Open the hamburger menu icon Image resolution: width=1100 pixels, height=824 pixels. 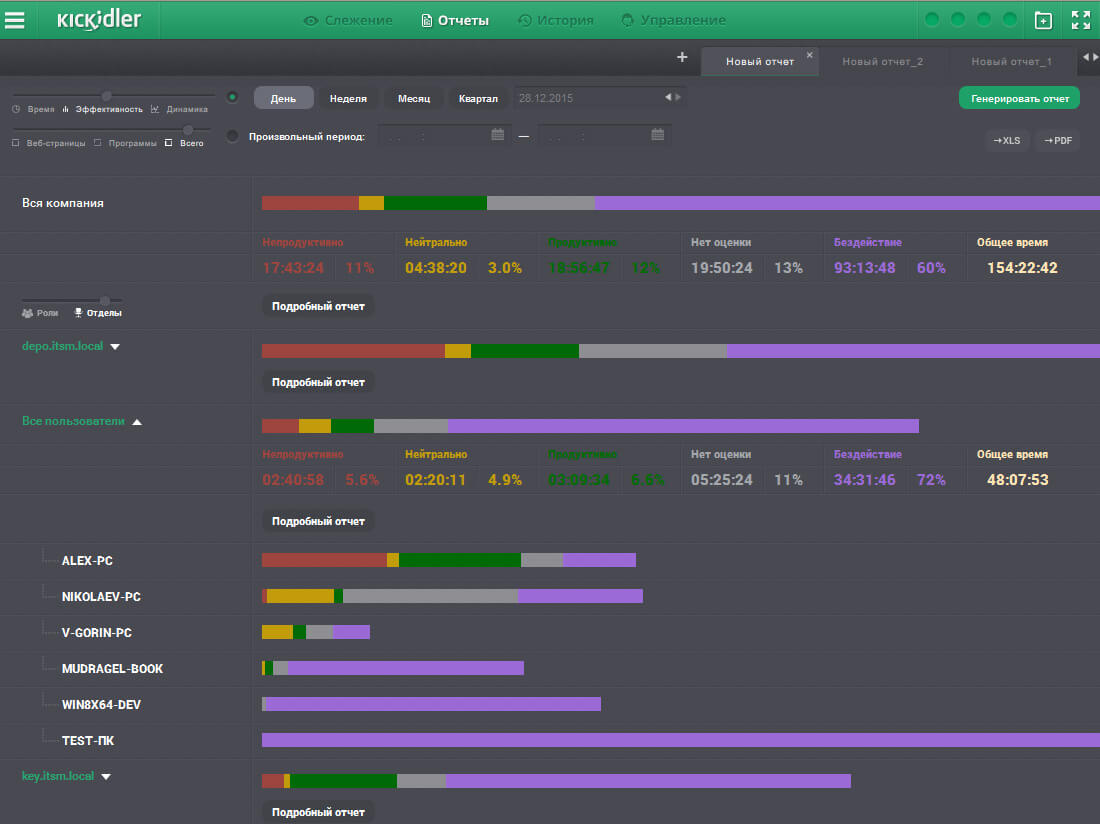click(x=15, y=20)
